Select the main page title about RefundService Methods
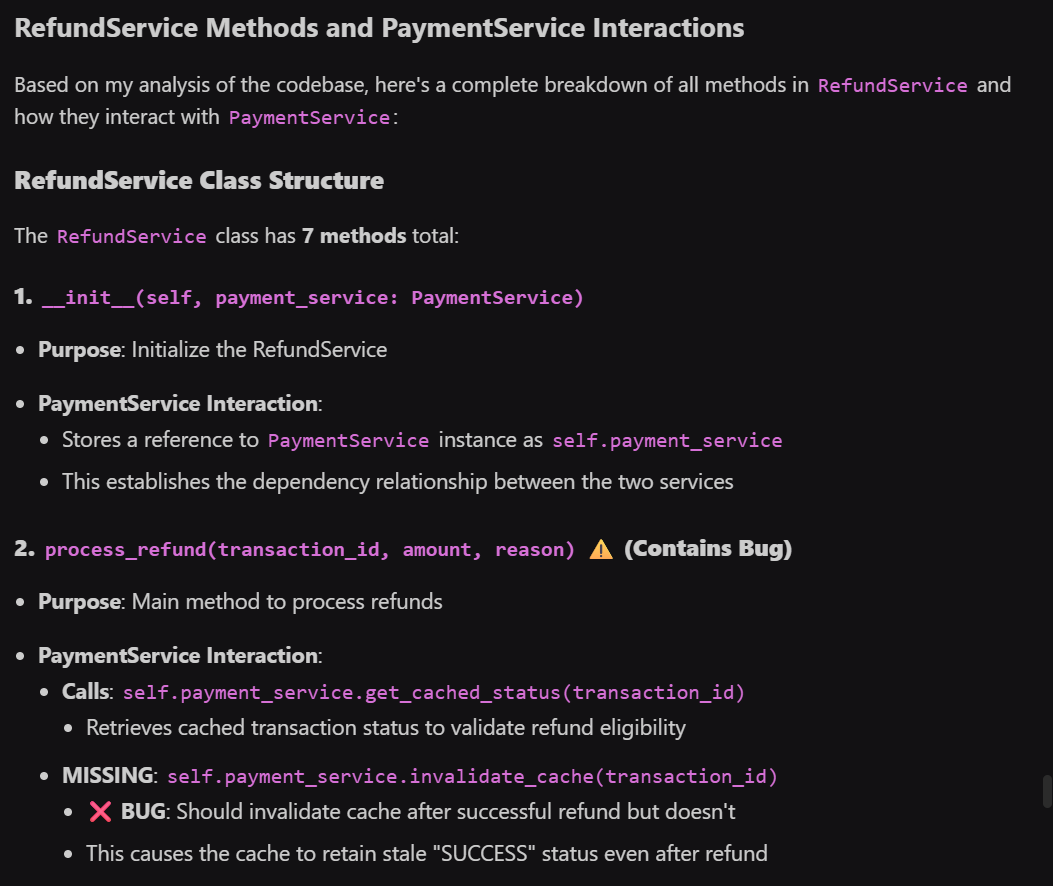This screenshot has width=1053, height=886. pyautogui.click(x=378, y=27)
